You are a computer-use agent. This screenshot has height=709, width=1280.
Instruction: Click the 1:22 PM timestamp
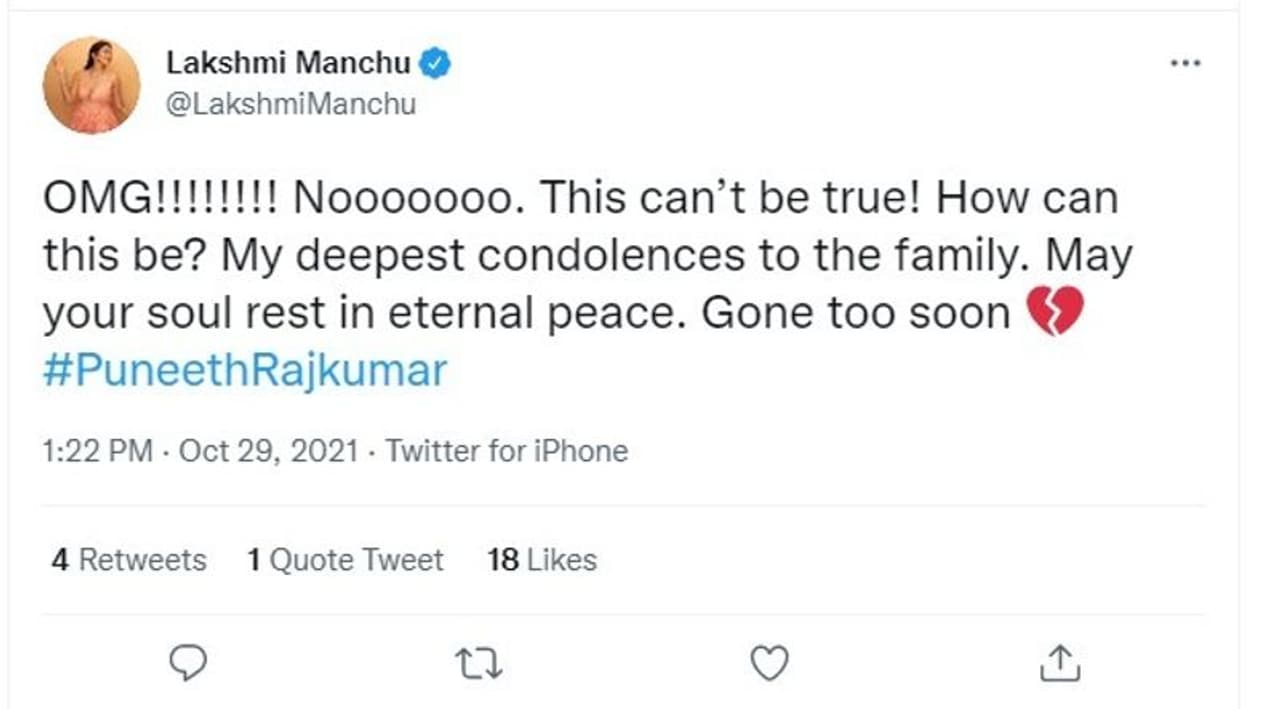[98, 451]
